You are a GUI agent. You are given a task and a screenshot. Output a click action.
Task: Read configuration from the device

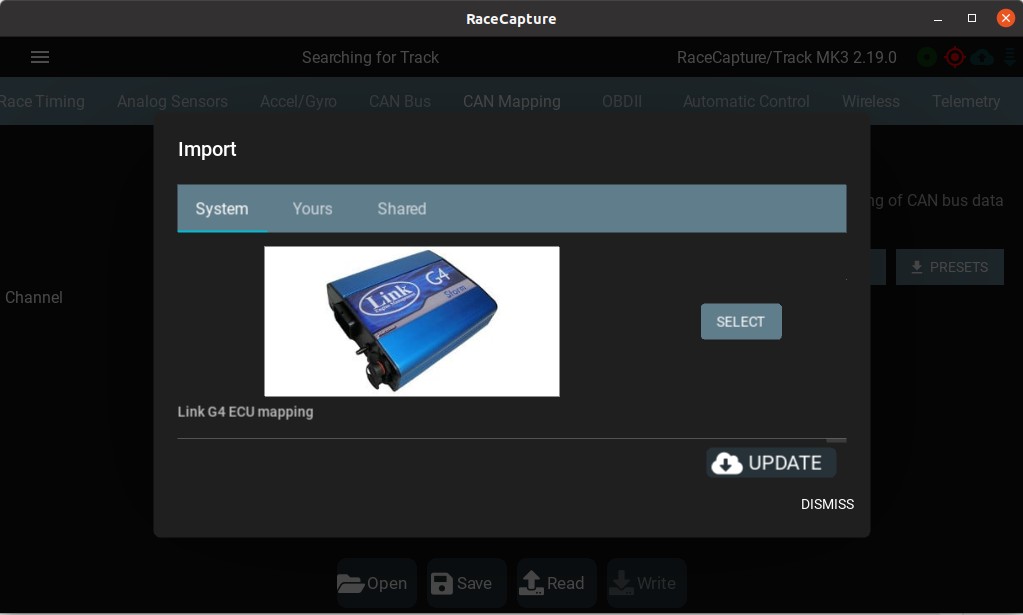(557, 583)
